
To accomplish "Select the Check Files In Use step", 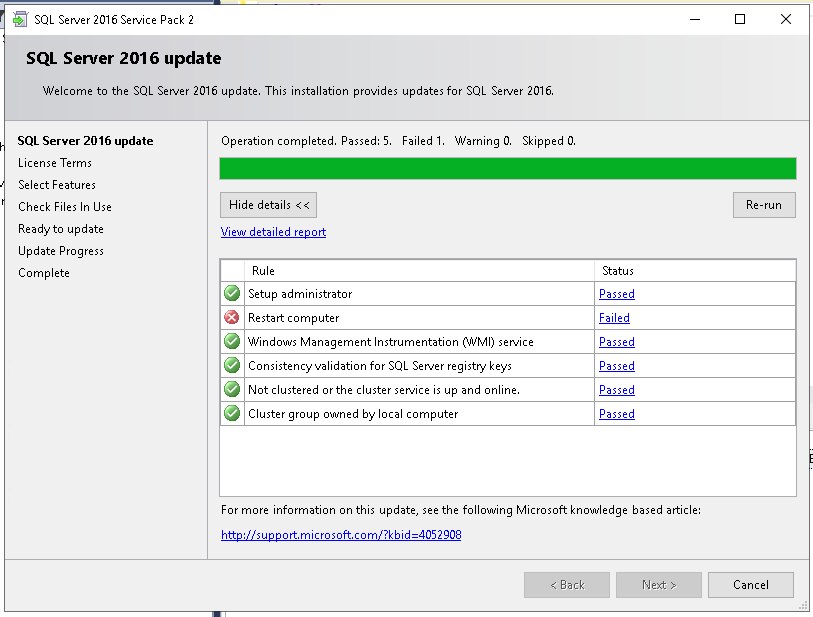I will 65,207.
